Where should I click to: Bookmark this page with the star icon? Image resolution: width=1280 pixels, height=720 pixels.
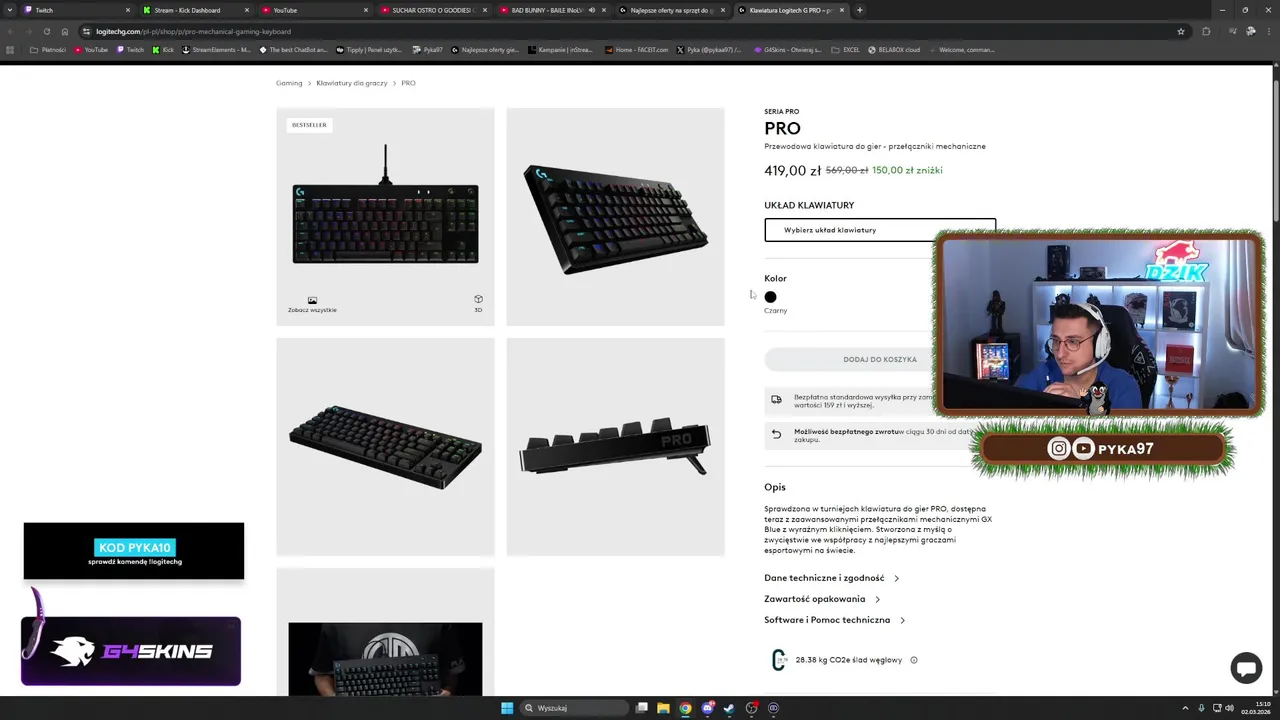tap(1181, 31)
